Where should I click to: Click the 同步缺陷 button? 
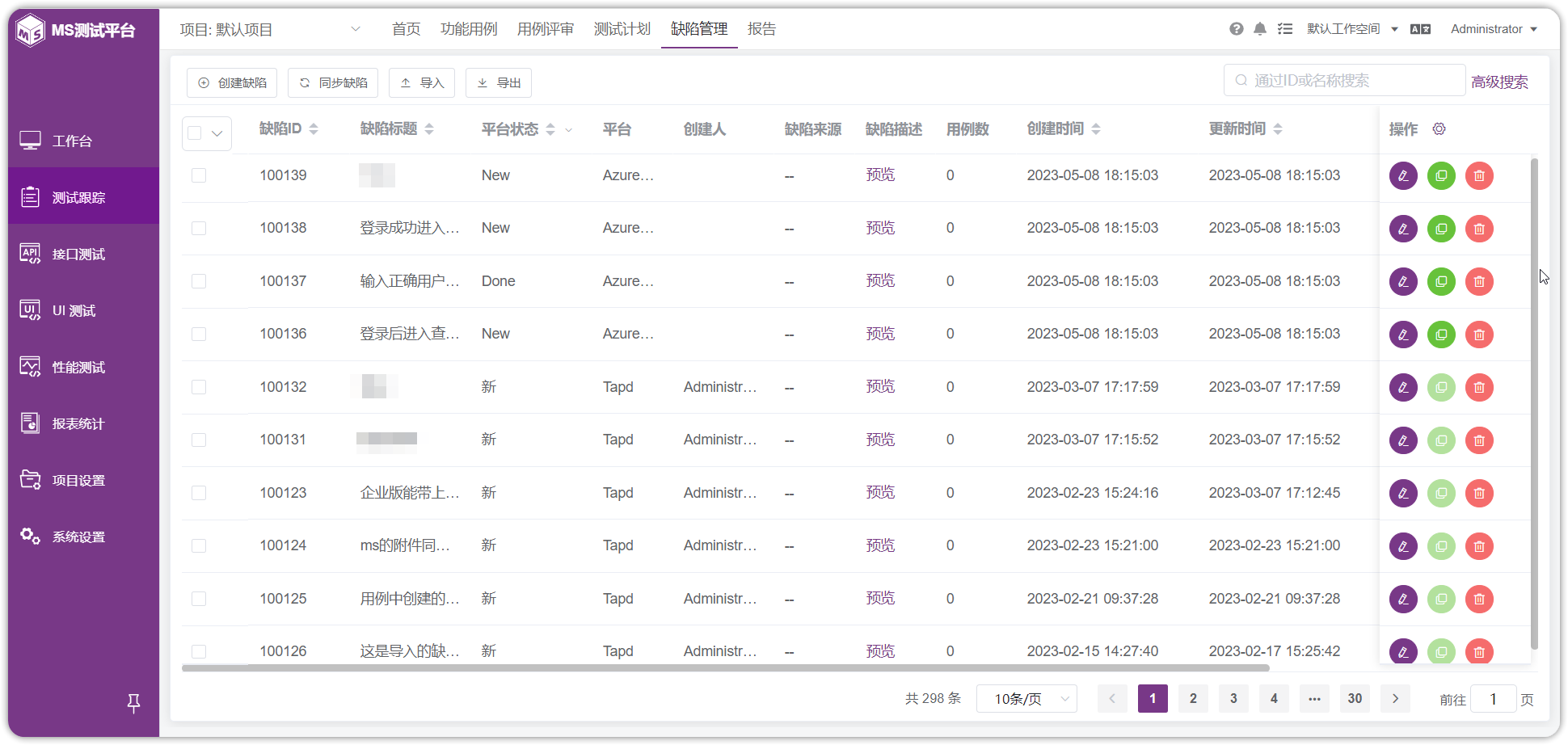333,83
